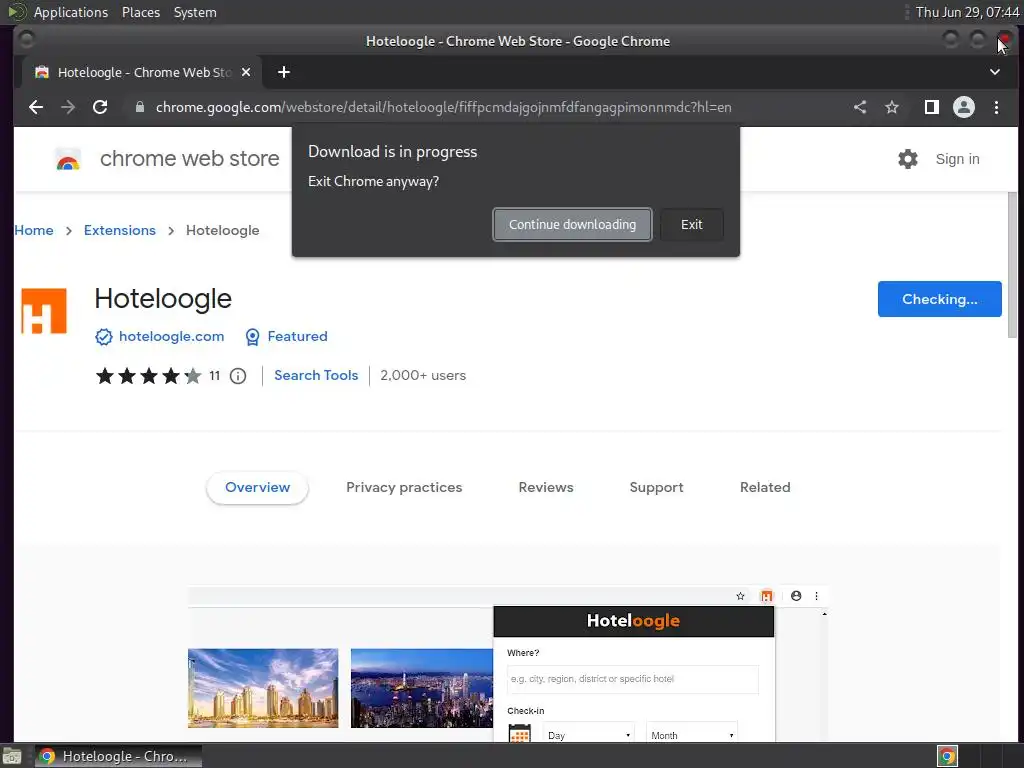Image resolution: width=1024 pixels, height=768 pixels.
Task: Go back using the browser back arrow
Action: point(36,107)
